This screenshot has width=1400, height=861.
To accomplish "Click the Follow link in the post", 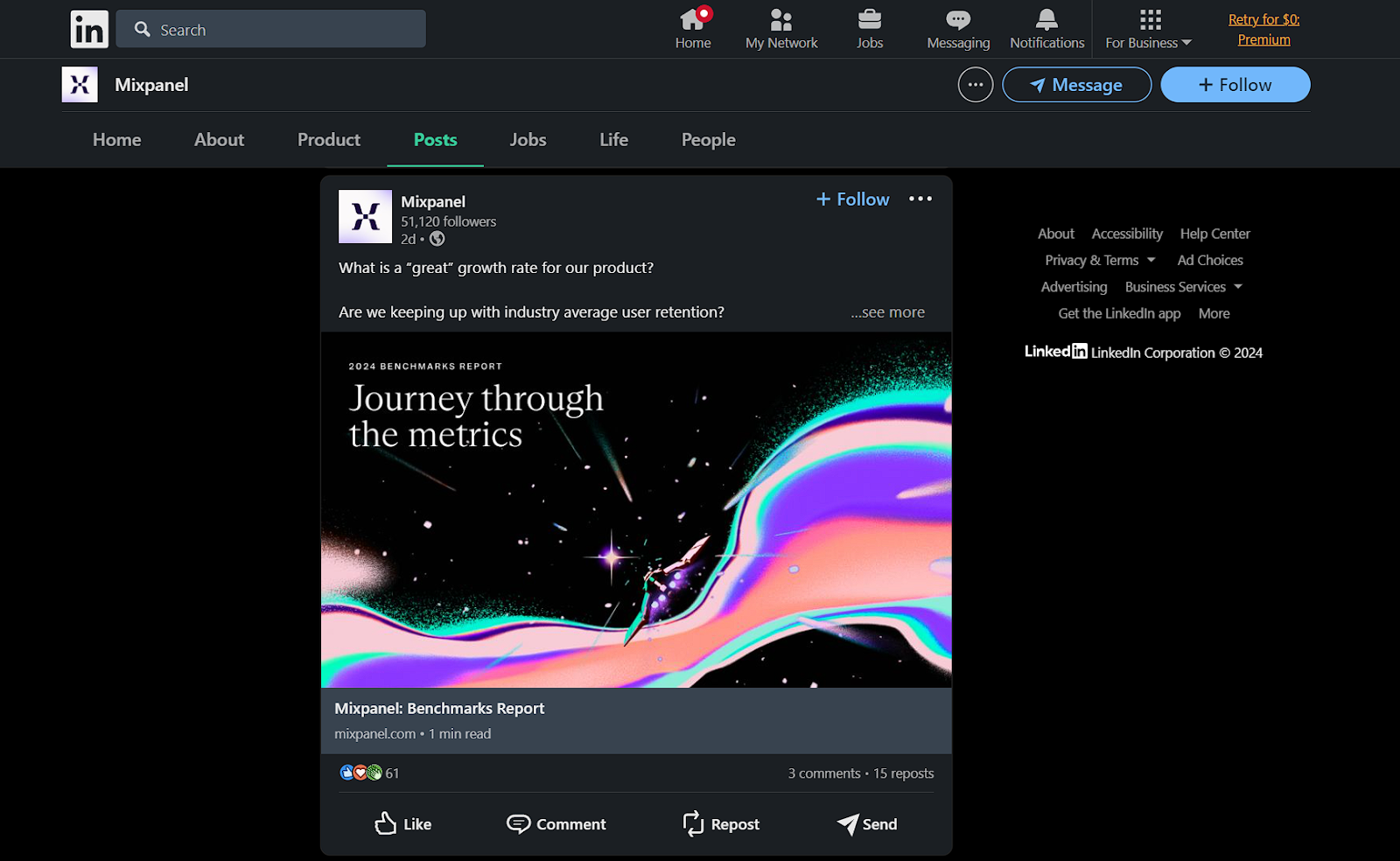I will 852,199.
